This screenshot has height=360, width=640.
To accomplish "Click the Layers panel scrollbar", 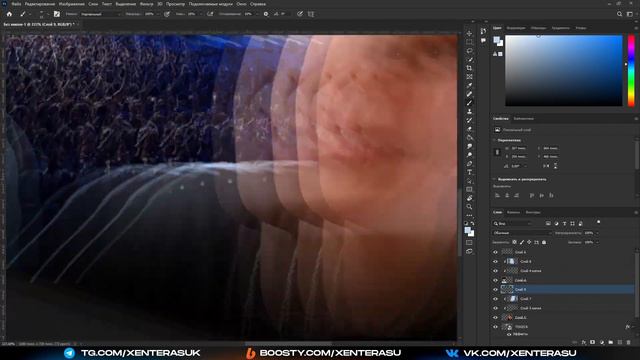I will coord(637,286).
